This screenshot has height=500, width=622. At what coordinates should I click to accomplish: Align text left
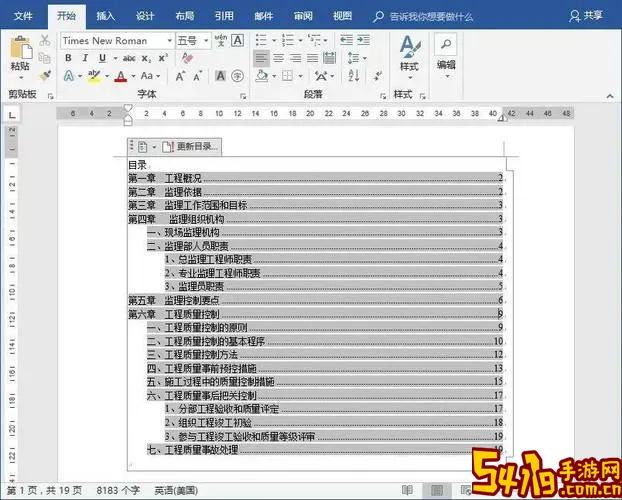[x=261, y=58]
